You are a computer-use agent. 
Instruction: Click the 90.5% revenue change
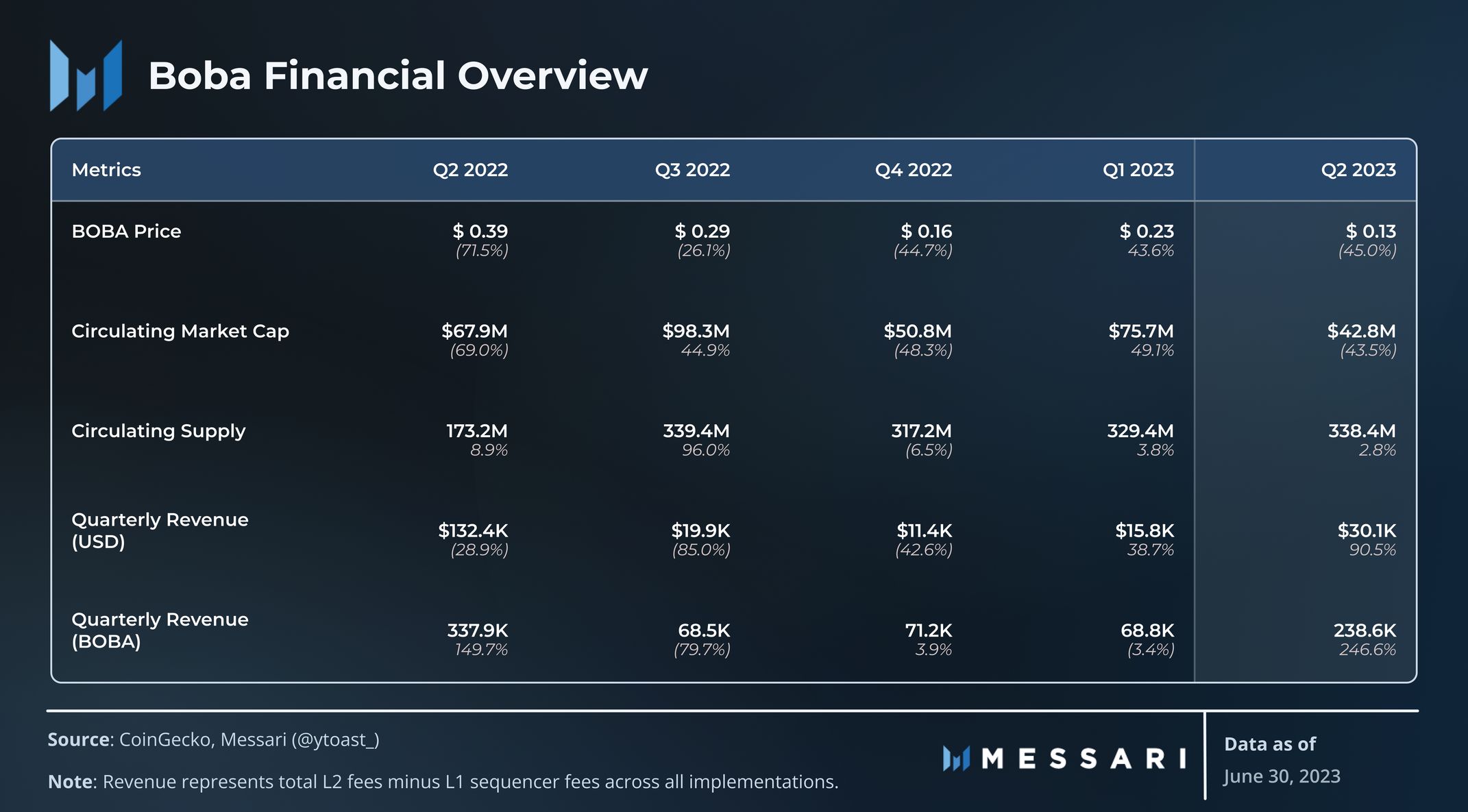(x=1373, y=550)
